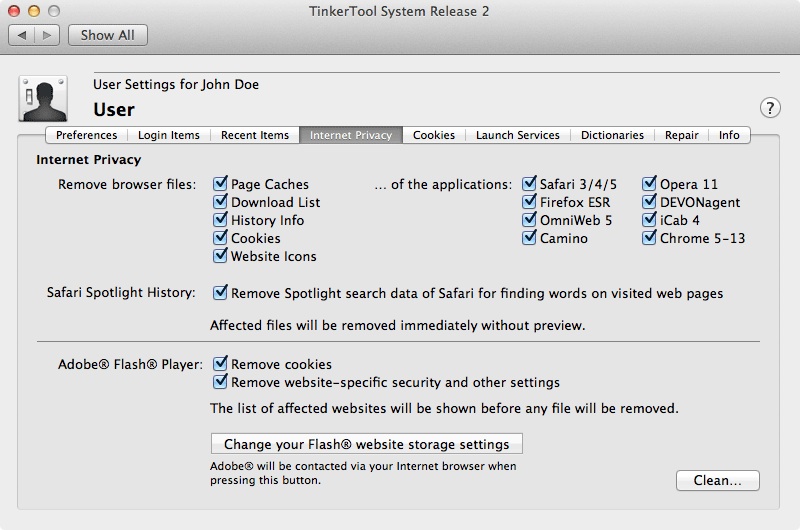
Task: Disable Remove Spotlight search data of Safari
Action: (221, 294)
